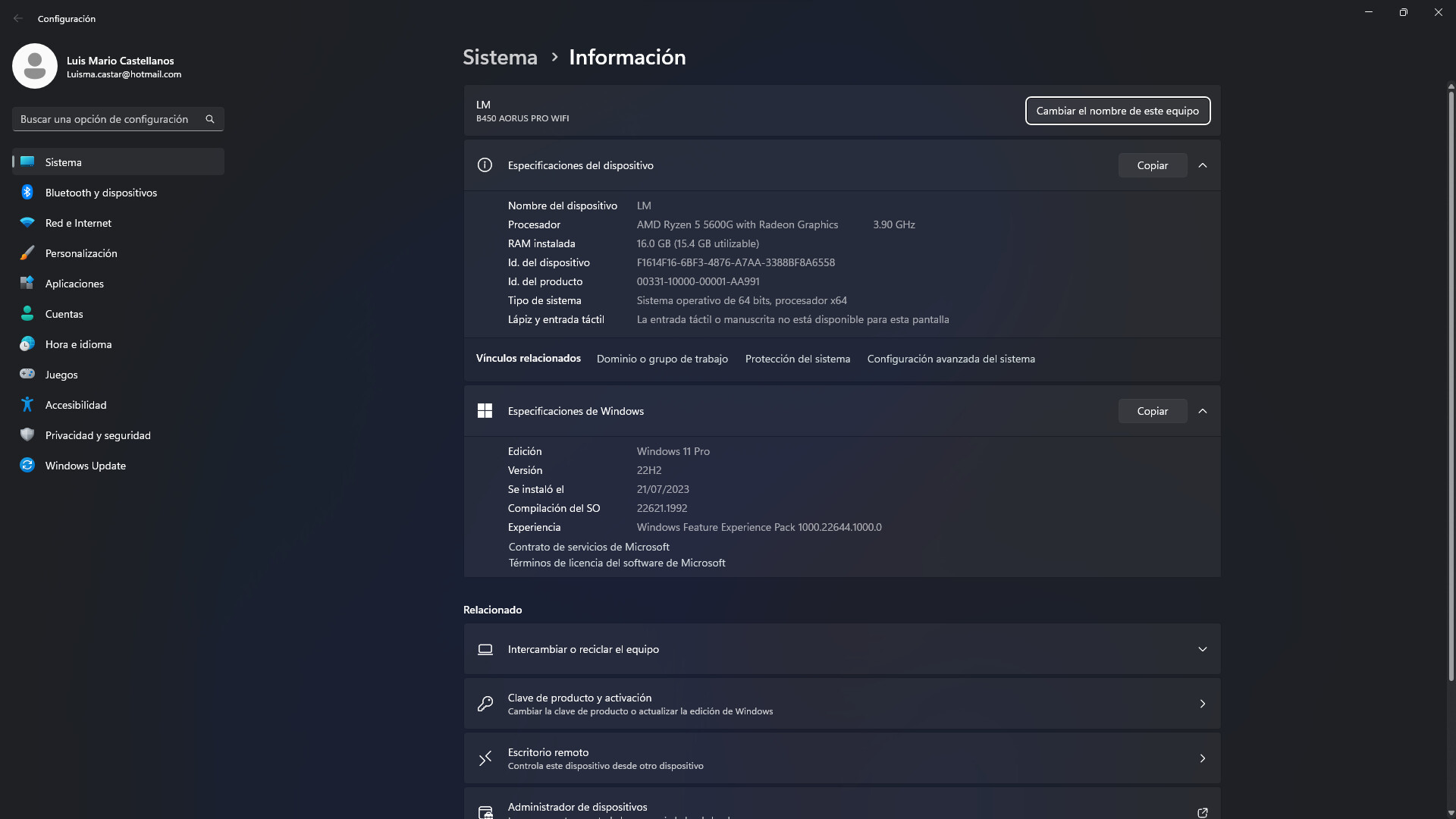1456x819 pixels.
Task: Copy Windows specifications with Copiar button
Action: (x=1153, y=411)
